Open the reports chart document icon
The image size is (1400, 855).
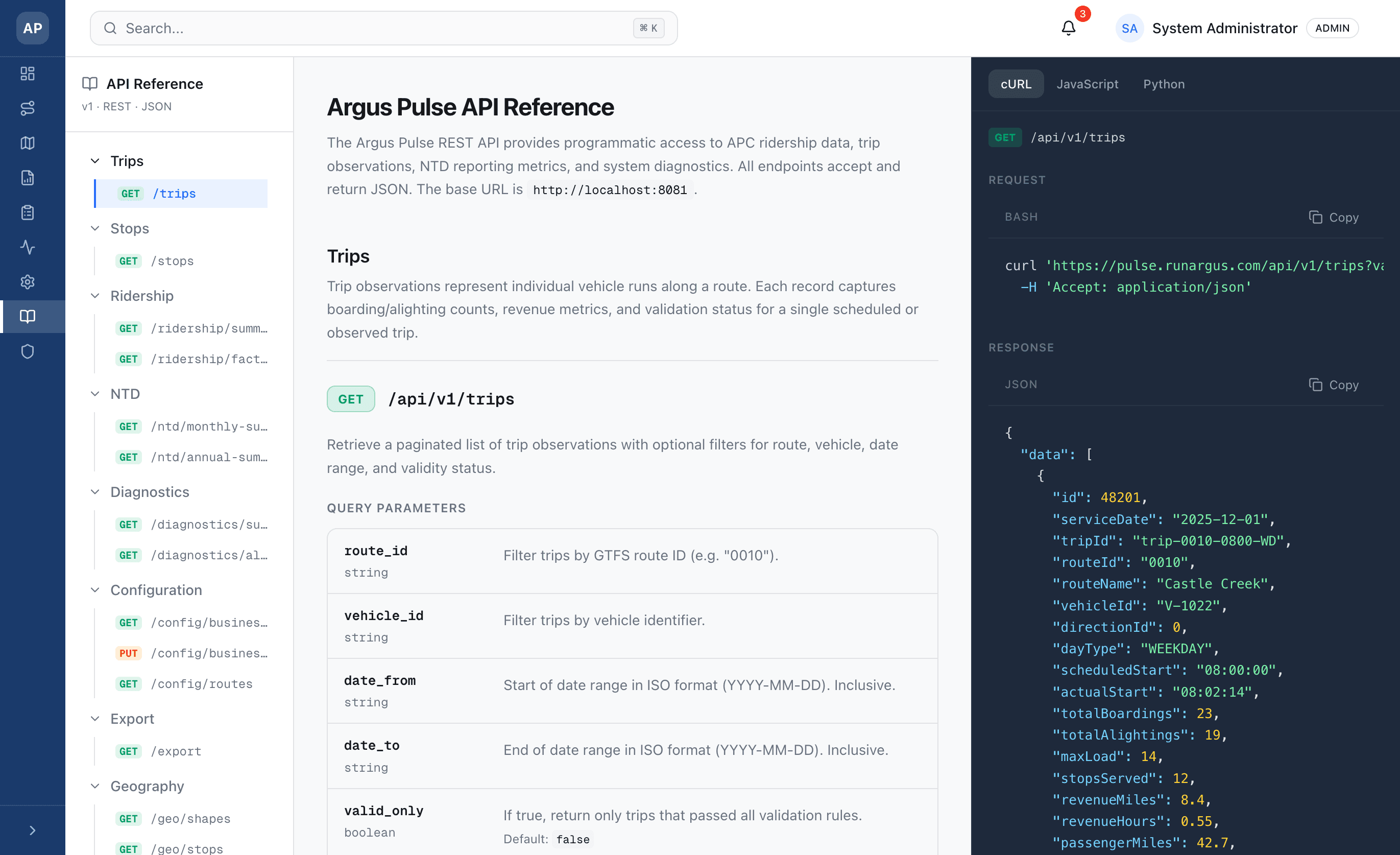tap(27, 177)
